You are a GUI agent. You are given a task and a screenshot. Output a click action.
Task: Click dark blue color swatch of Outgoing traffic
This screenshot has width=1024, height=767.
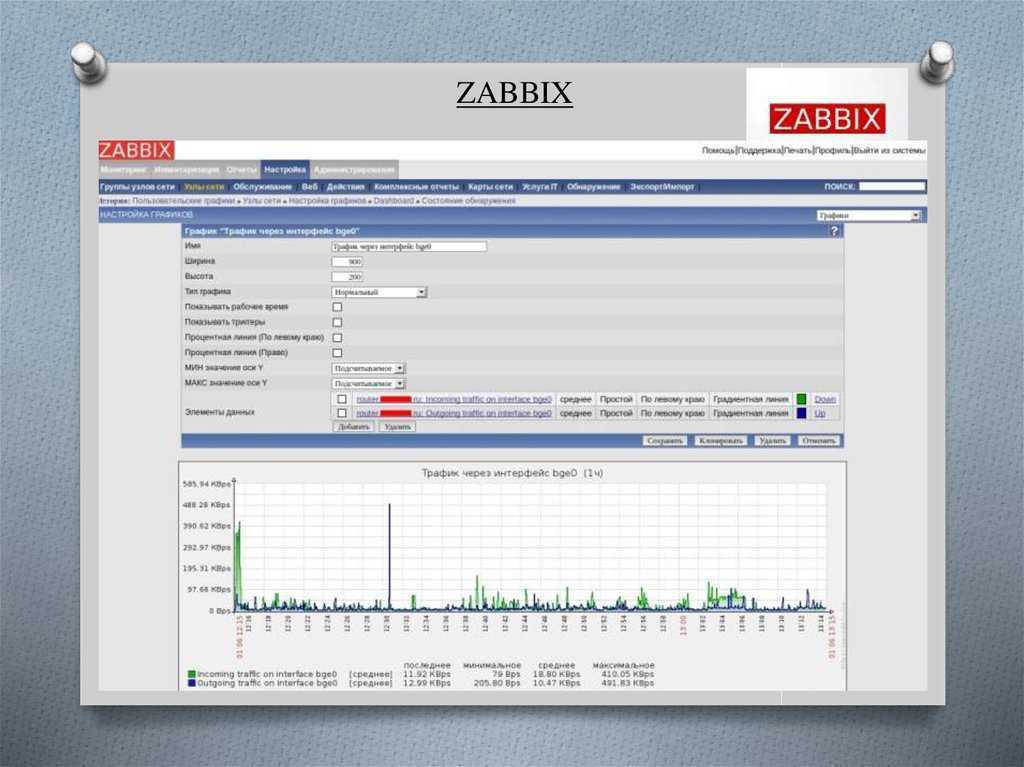click(801, 414)
